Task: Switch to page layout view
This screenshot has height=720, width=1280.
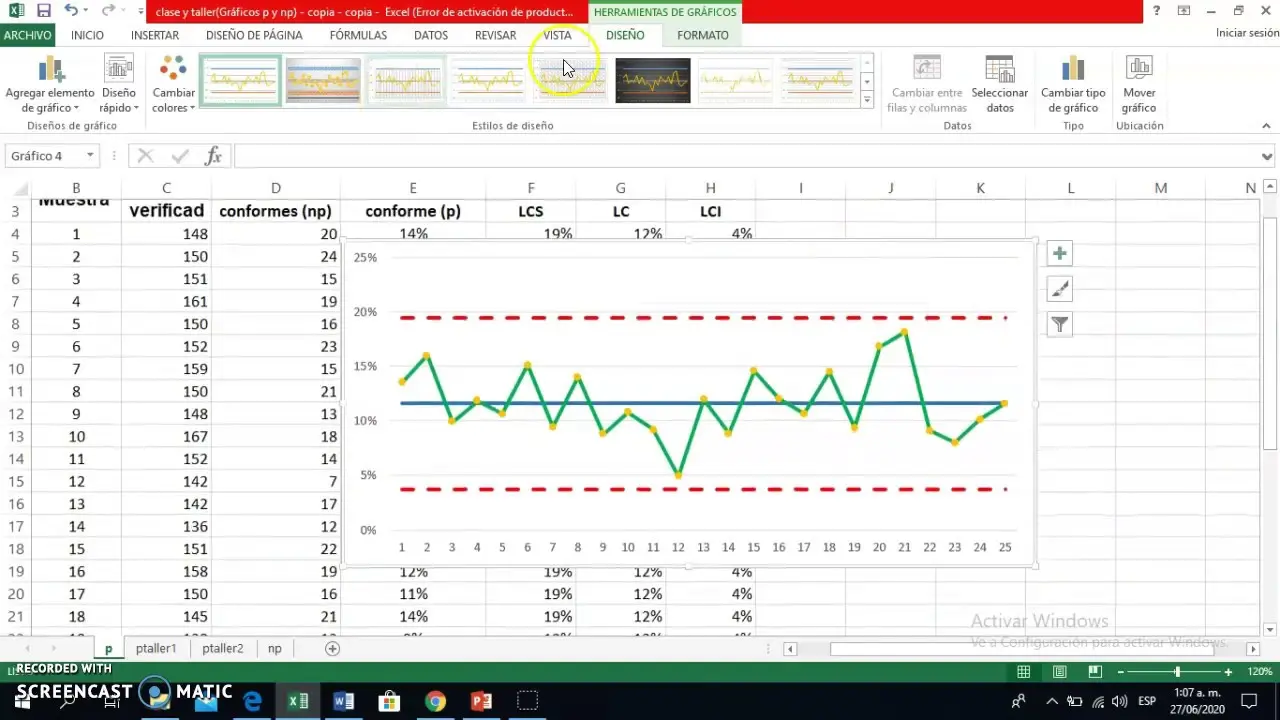Action: point(1059,672)
